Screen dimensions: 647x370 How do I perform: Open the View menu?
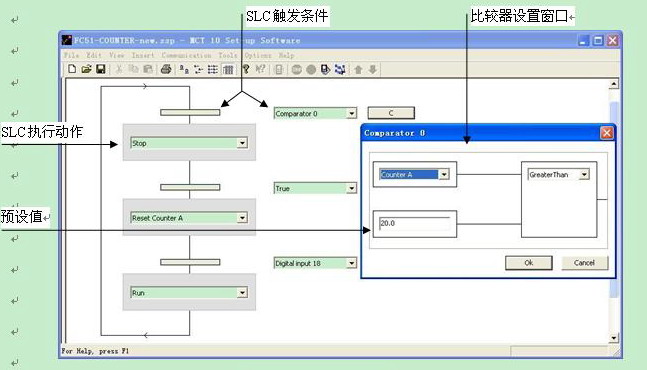pyautogui.click(x=116, y=55)
